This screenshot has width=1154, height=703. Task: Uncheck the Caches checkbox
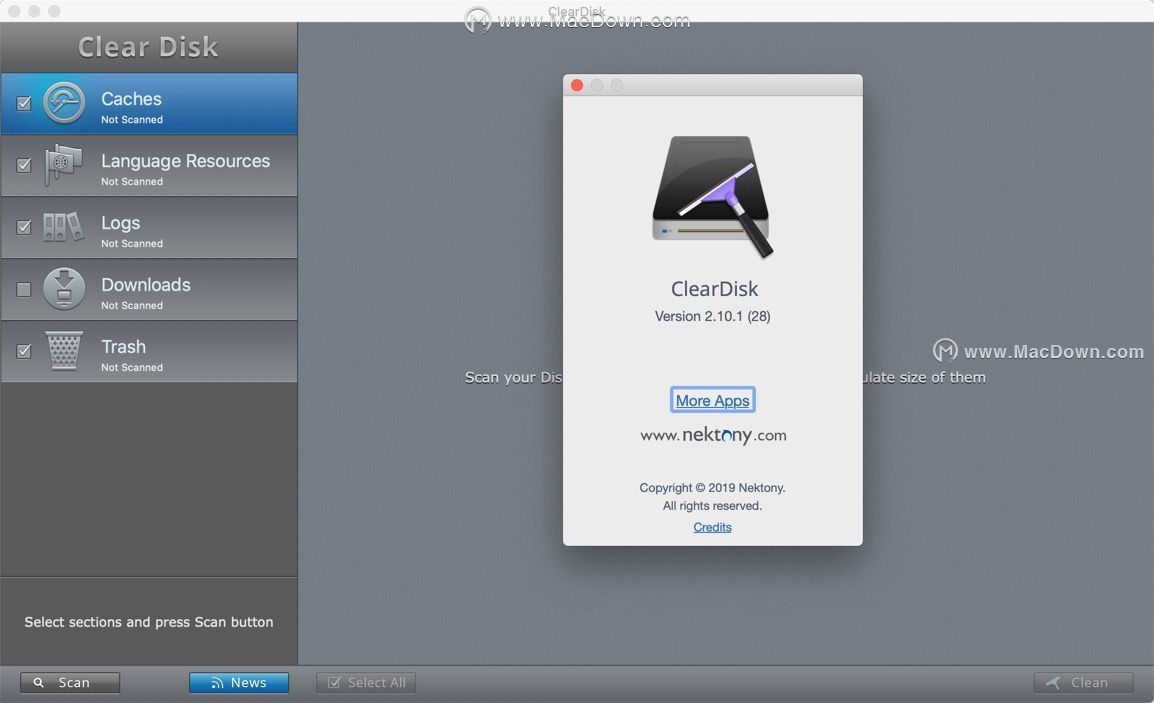(x=24, y=103)
